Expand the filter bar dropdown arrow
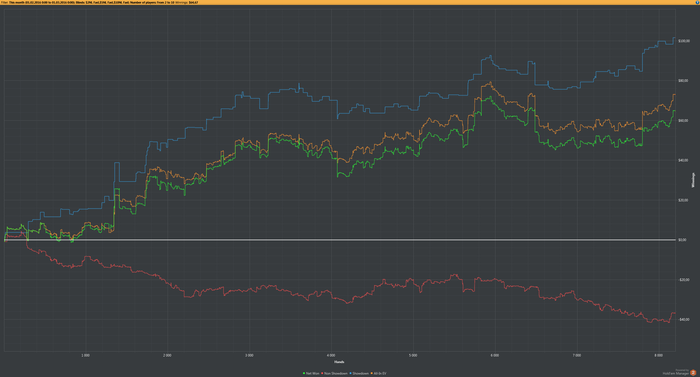Viewport: 700px width, 377px height. click(x=696, y=2)
